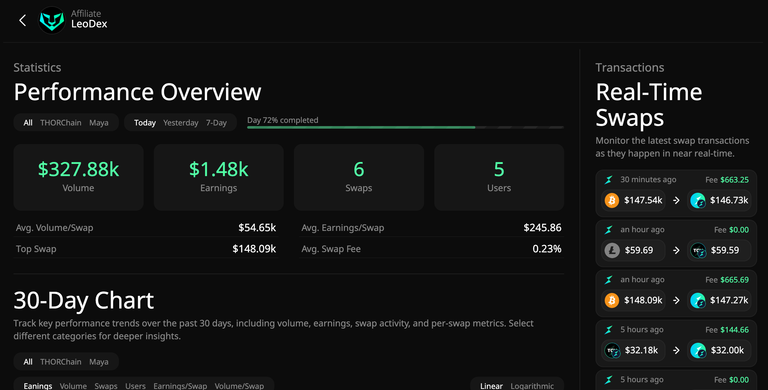Click the 30-Day Chart heading
Screen dimensions: 768x390
[x=84, y=300]
